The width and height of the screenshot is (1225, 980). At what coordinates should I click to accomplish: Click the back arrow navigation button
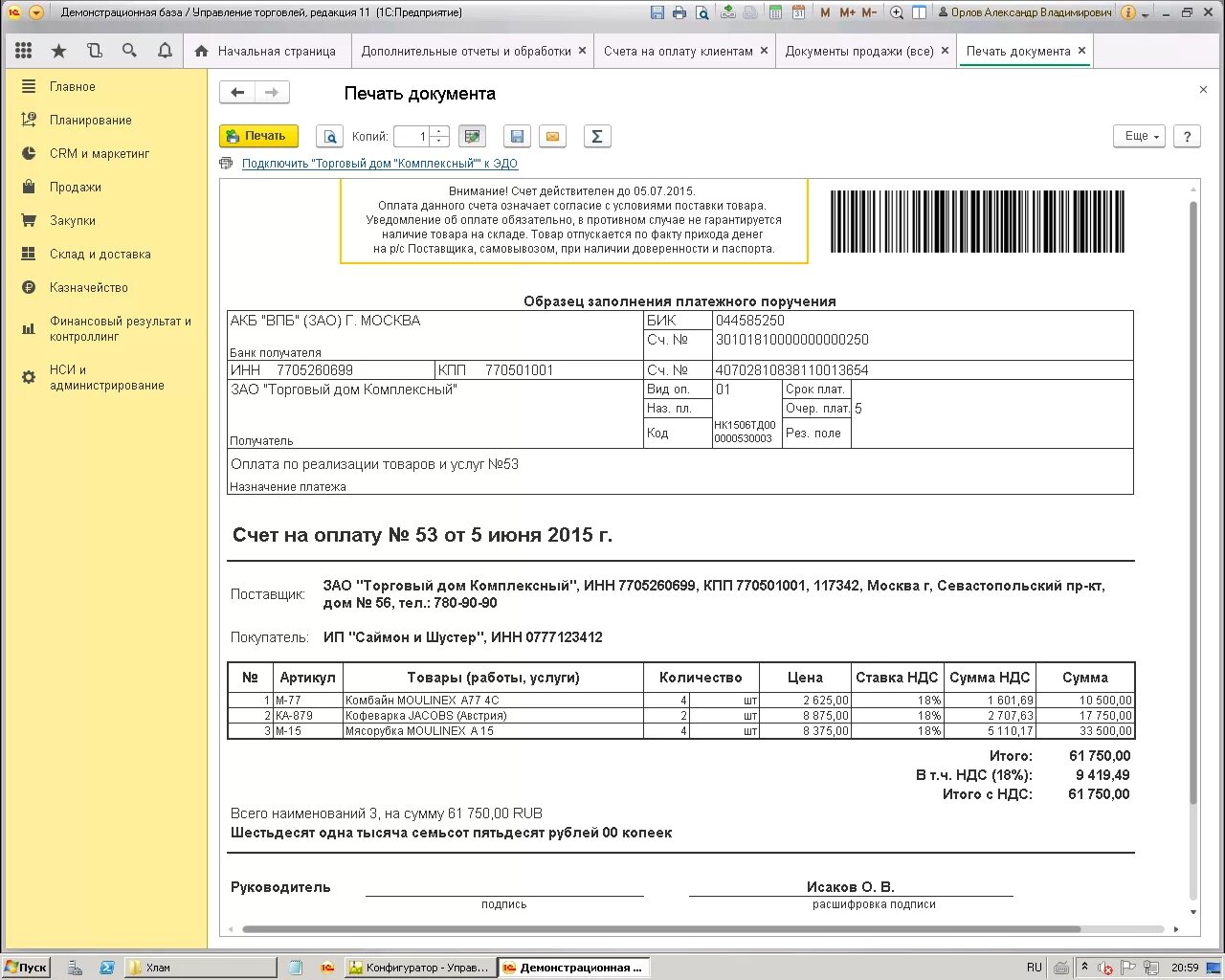point(237,93)
